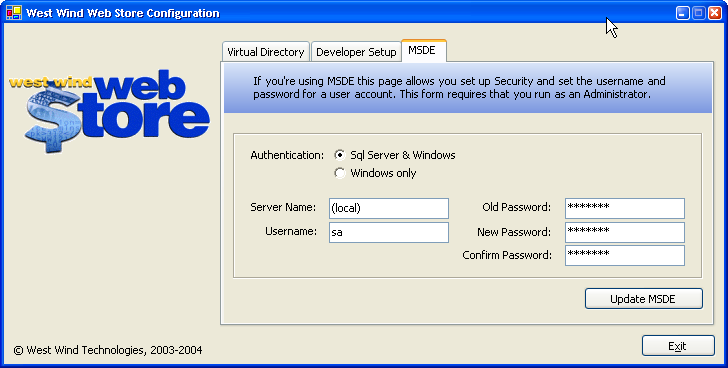Click into the Old Password field
Image resolution: width=728 pixels, height=368 pixels.
click(624, 208)
